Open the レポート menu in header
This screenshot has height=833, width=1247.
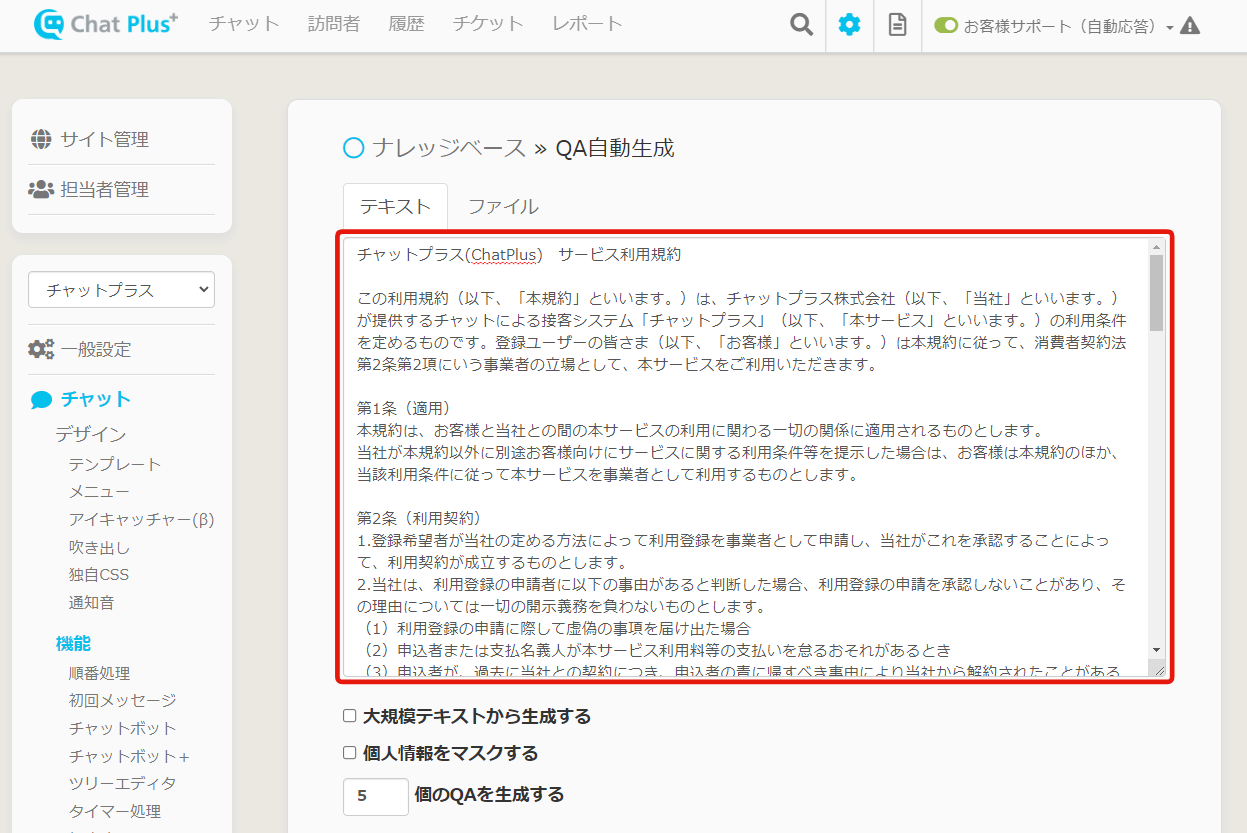(x=587, y=24)
